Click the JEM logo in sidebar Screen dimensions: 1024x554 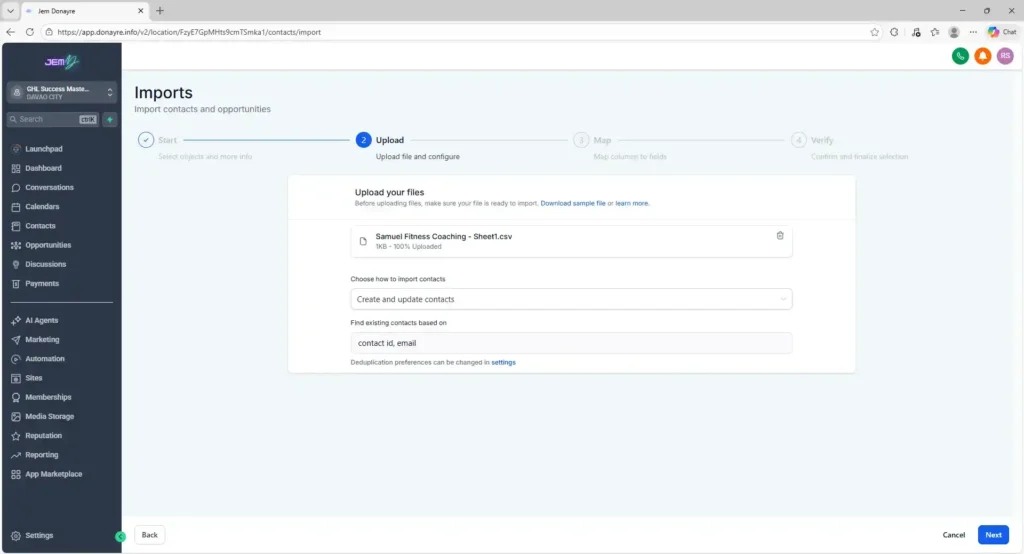click(61, 62)
